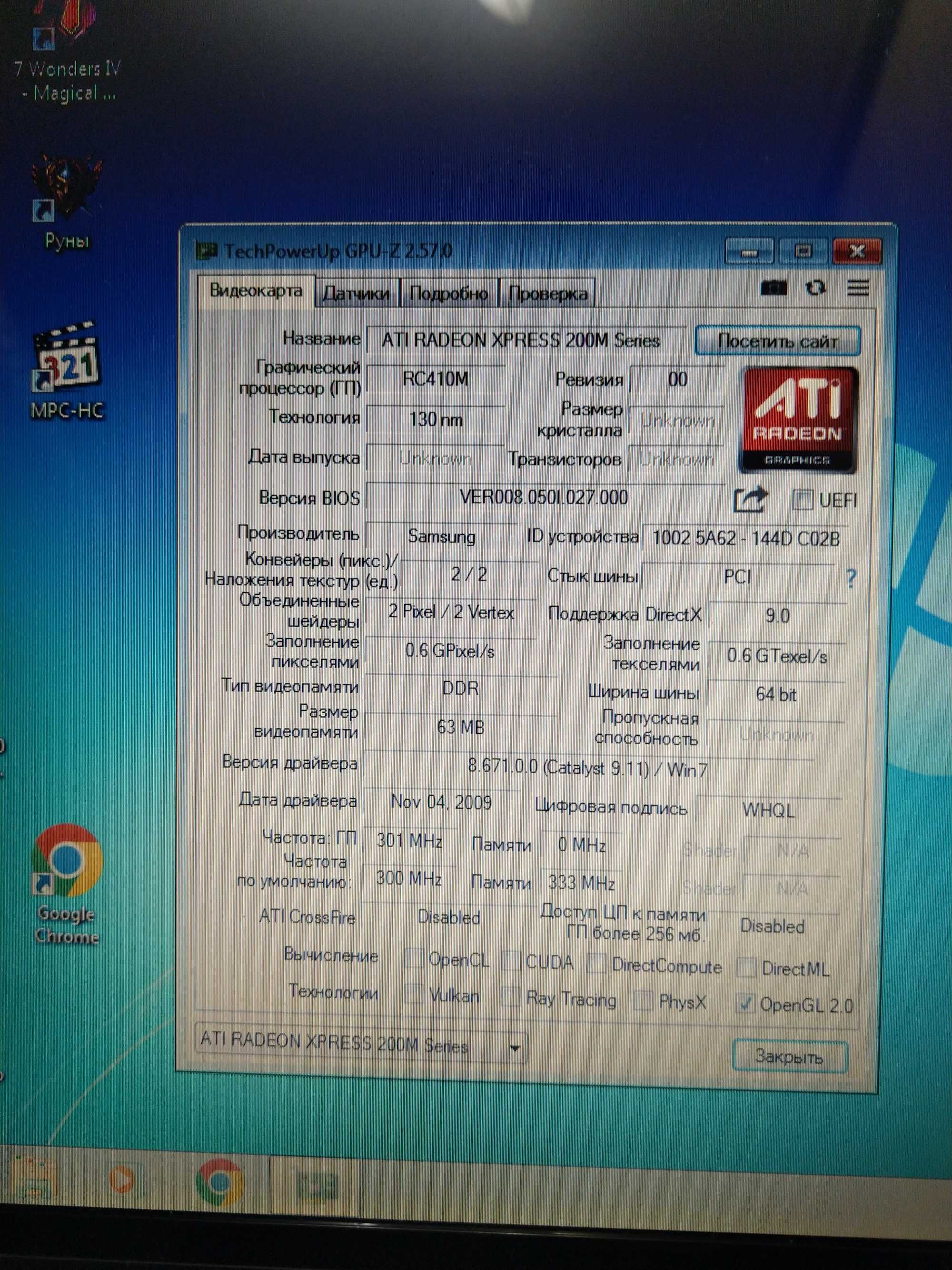Open the Руны desktop shortcut
The width and height of the screenshot is (952, 1270).
(x=68, y=201)
